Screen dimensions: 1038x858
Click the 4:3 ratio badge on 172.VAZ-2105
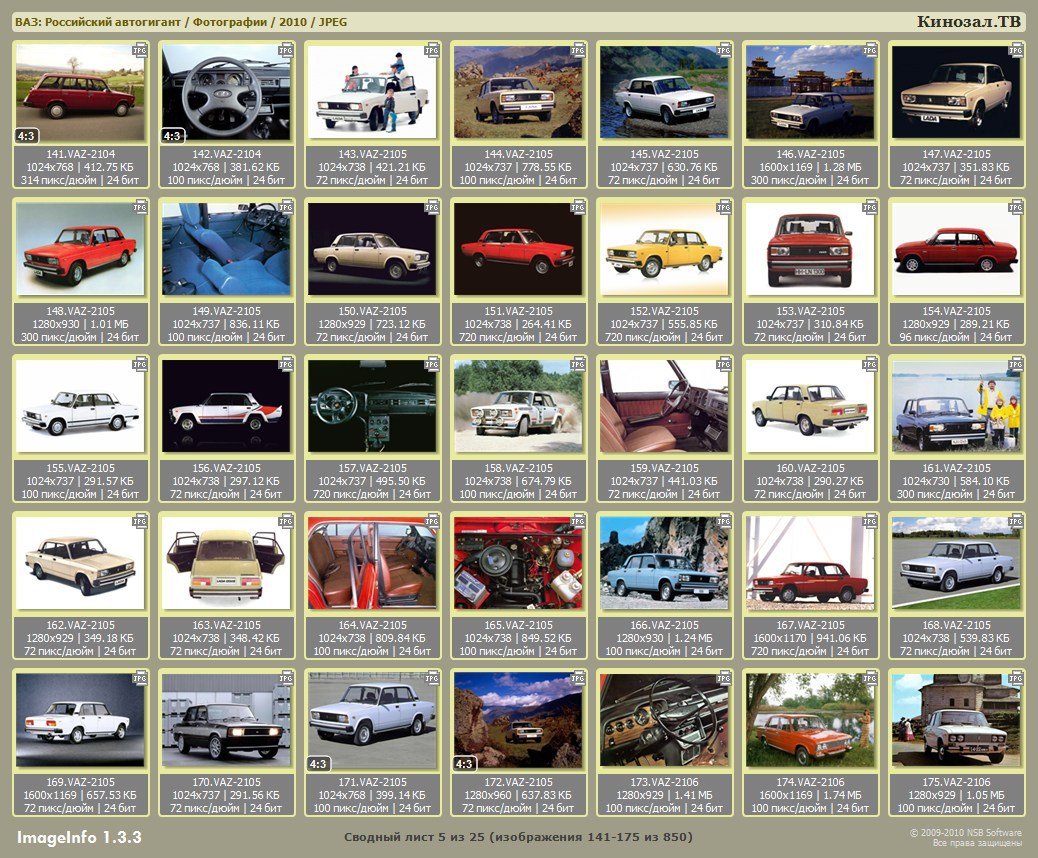point(465,764)
